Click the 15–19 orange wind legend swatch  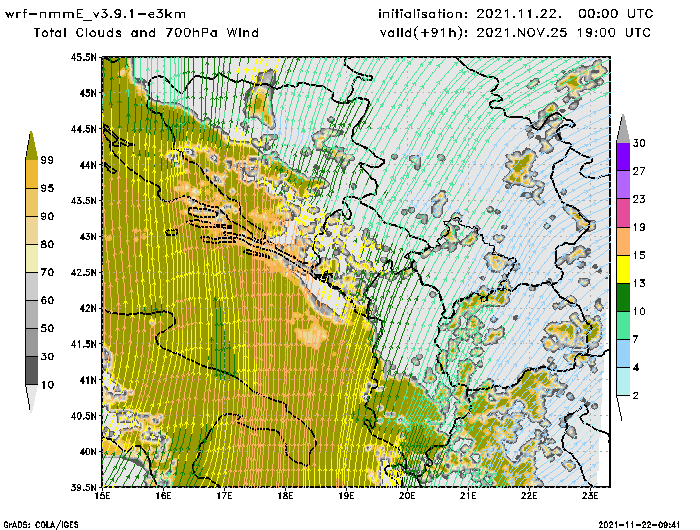623,241
